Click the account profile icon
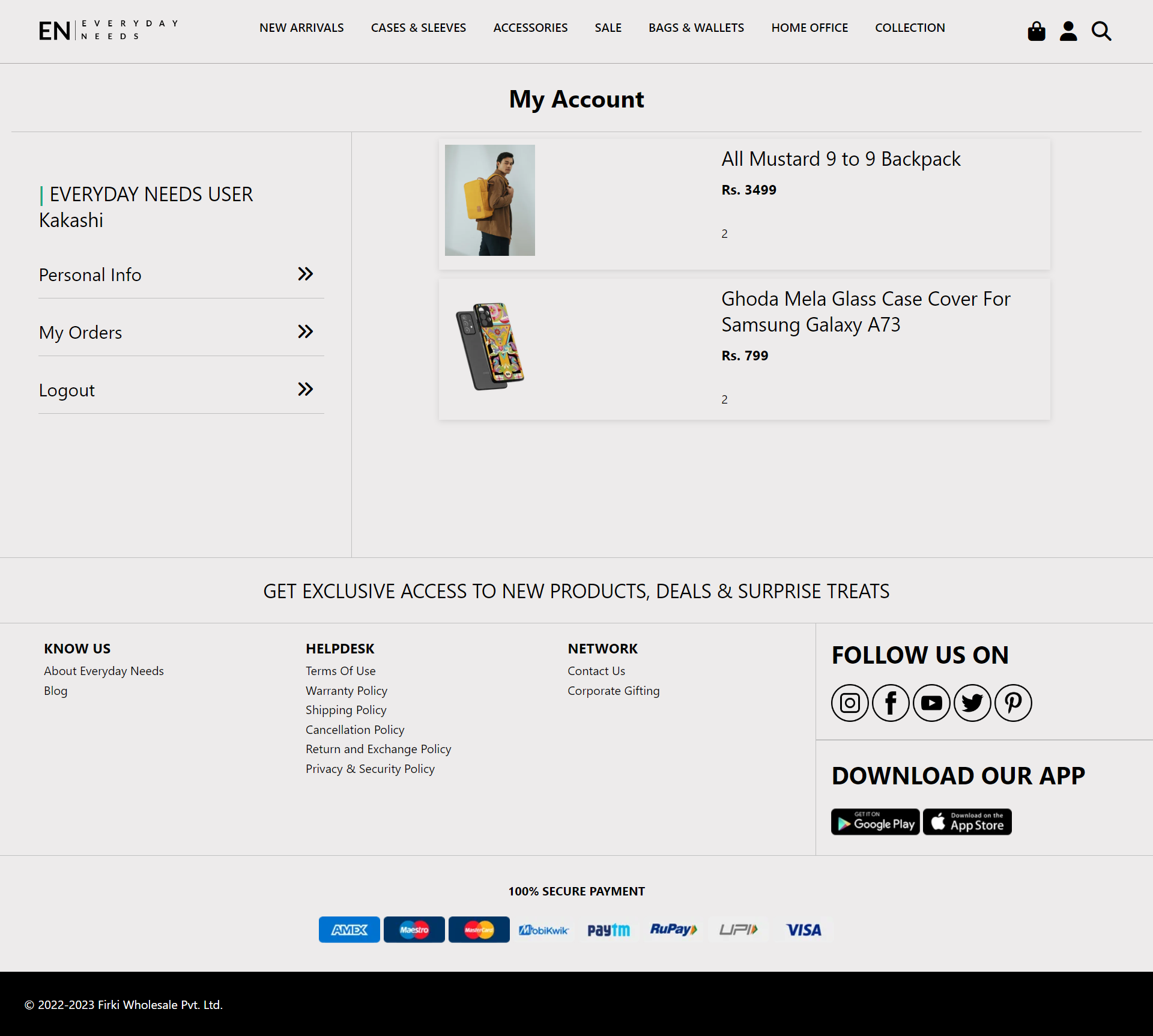Viewport: 1153px width, 1036px height. click(x=1068, y=31)
